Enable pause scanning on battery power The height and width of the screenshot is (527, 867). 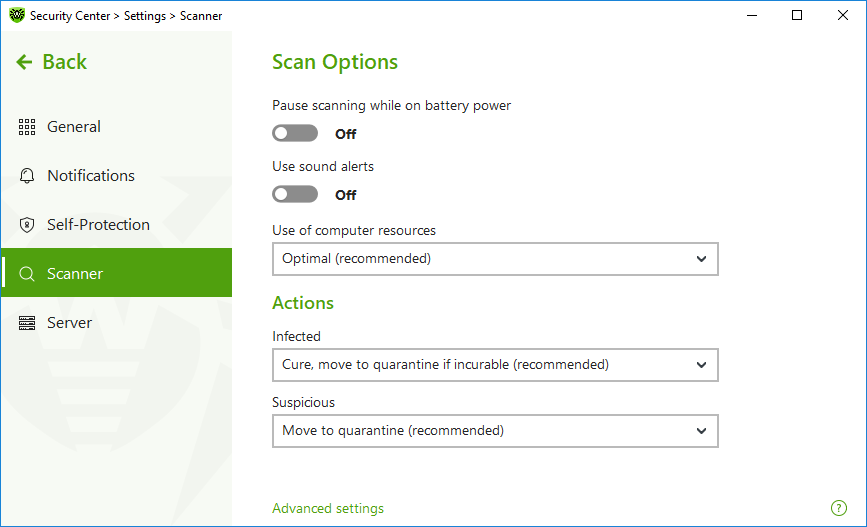click(295, 133)
